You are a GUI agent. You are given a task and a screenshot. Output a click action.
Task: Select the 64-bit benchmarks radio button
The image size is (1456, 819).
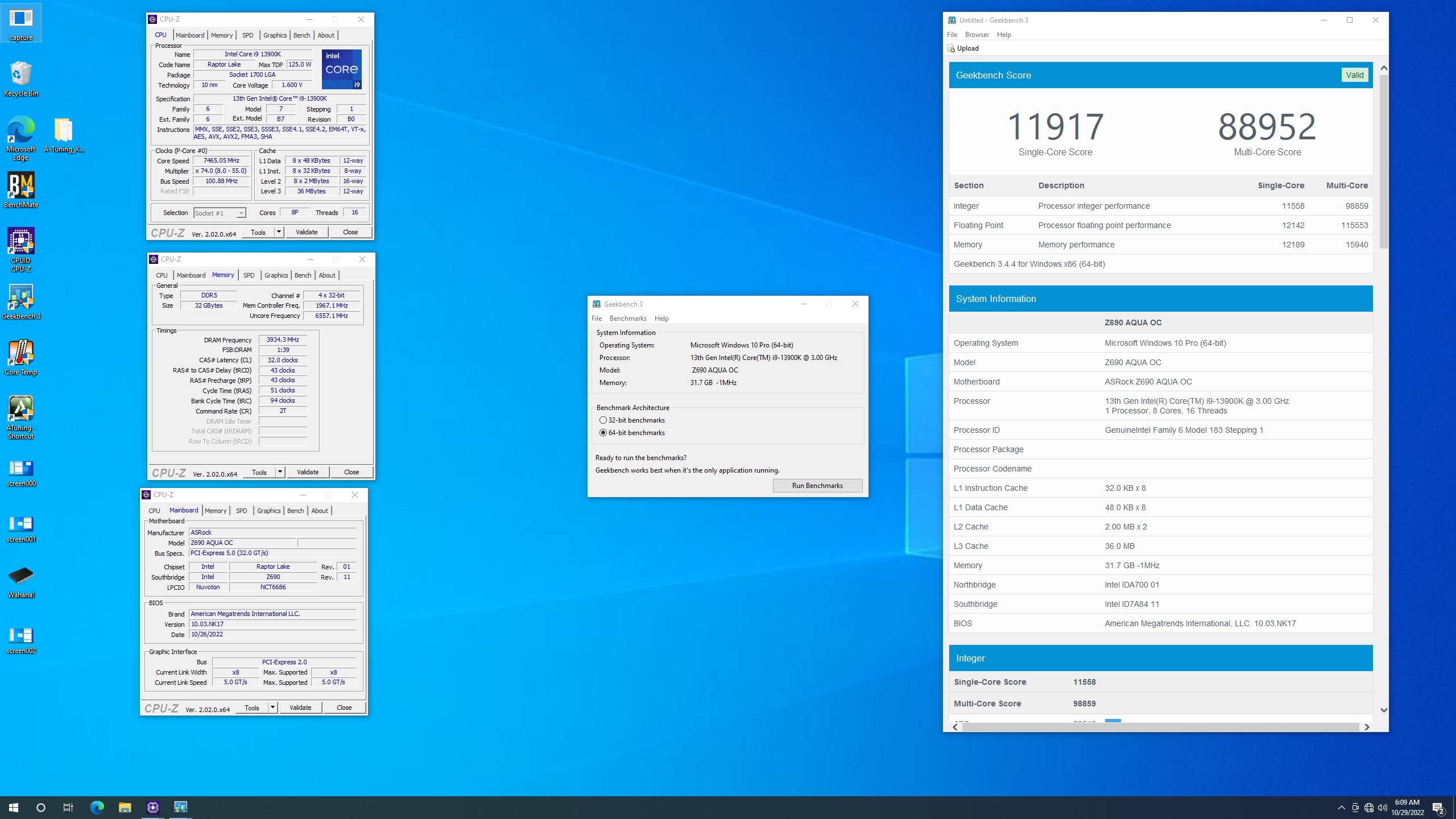[603, 433]
